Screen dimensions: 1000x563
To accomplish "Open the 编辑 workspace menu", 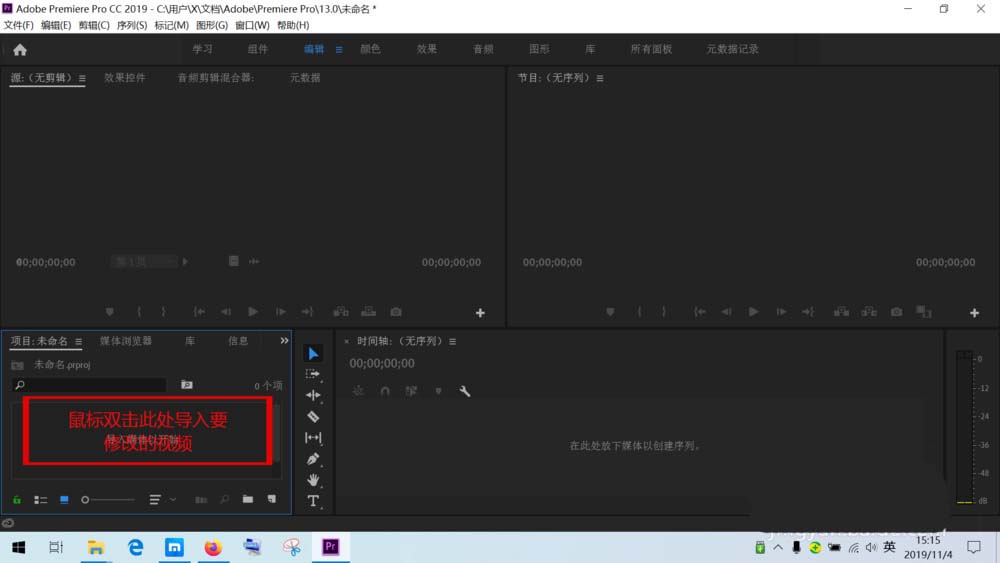I will (338, 49).
